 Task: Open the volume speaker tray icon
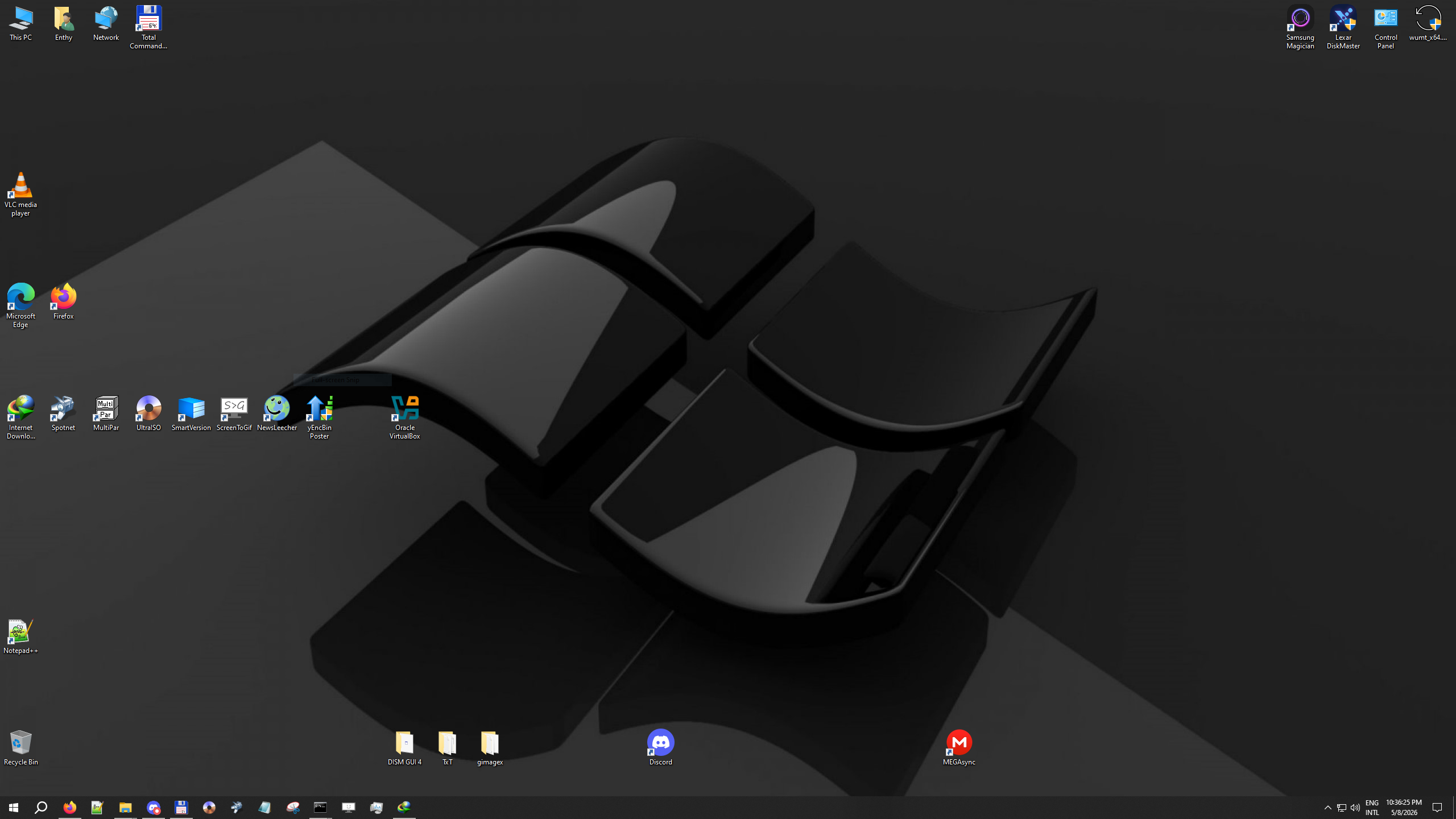(1355, 808)
